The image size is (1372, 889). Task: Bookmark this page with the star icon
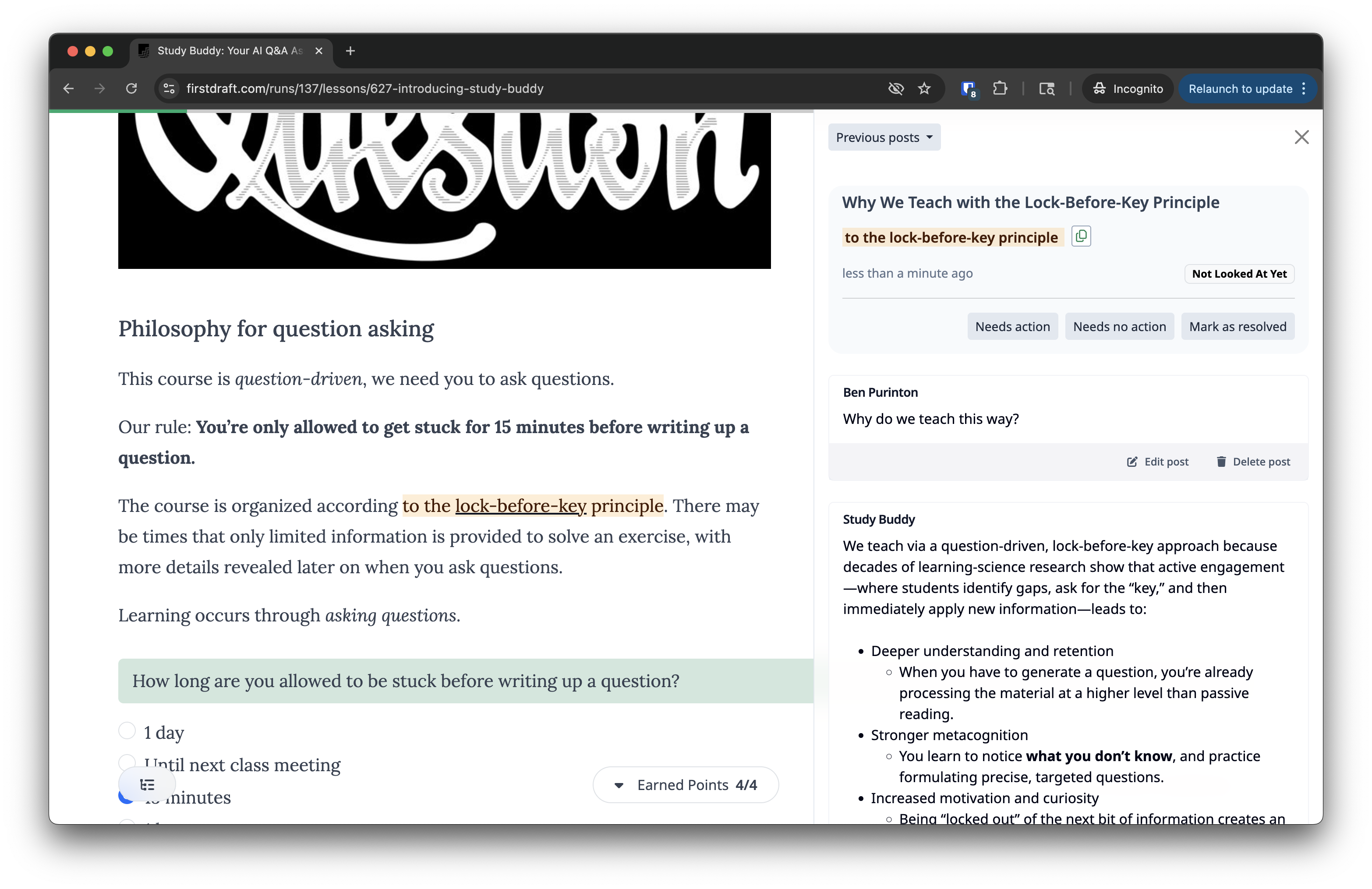click(925, 89)
